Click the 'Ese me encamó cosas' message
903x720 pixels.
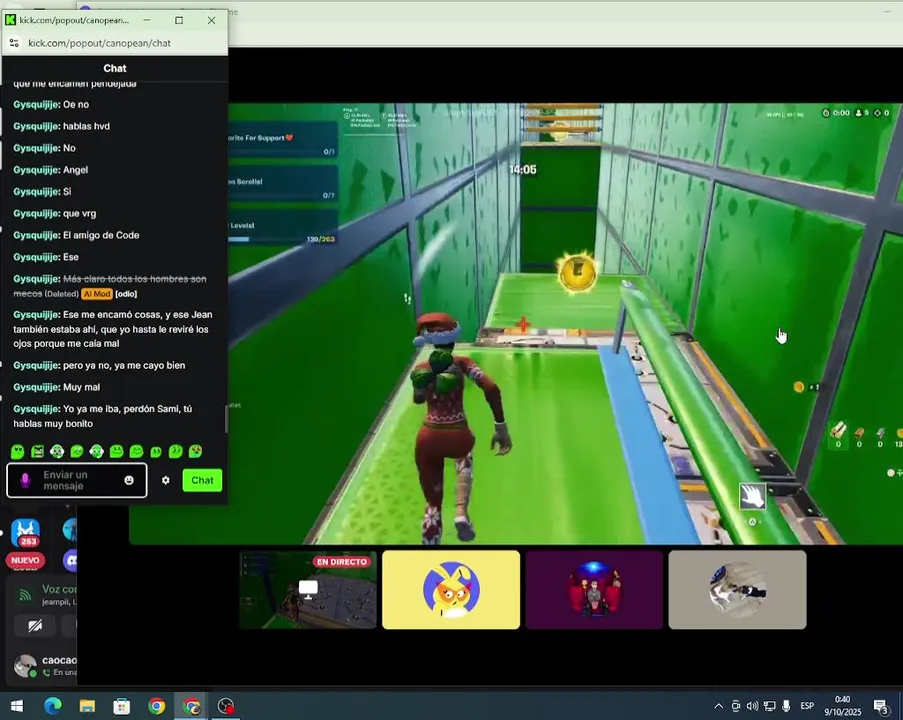(x=113, y=329)
